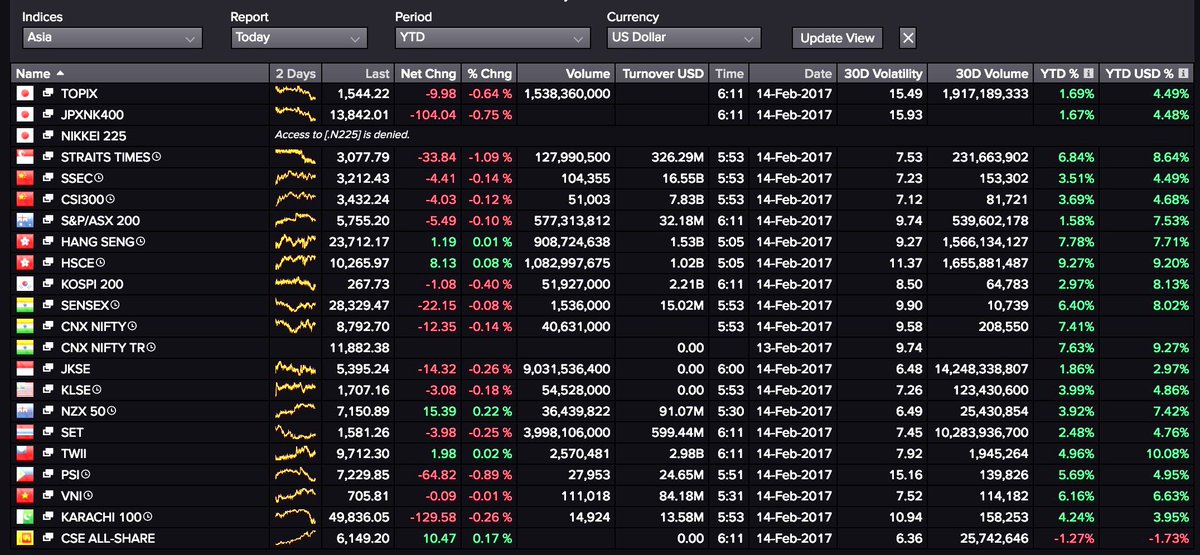Sort by the Last column header
Image resolution: width=1200 pixels, height=555 pixels.
(x=359, y=73)
